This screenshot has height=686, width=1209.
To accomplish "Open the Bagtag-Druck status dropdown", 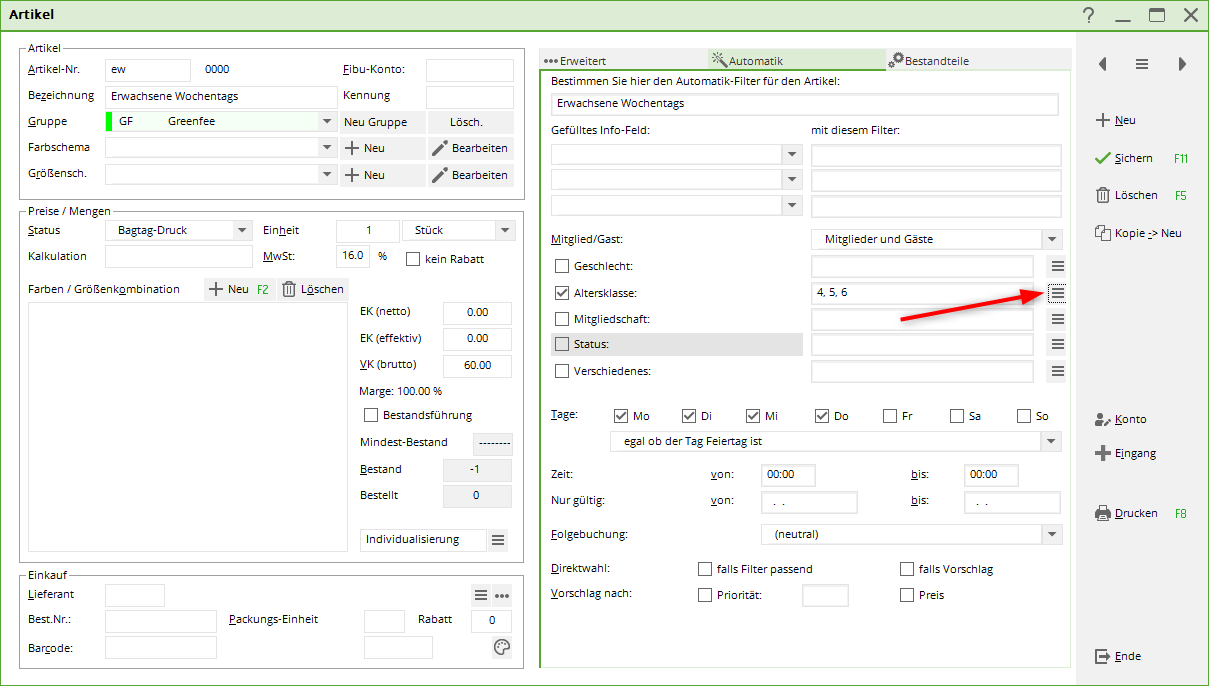I will coord(241,231).
